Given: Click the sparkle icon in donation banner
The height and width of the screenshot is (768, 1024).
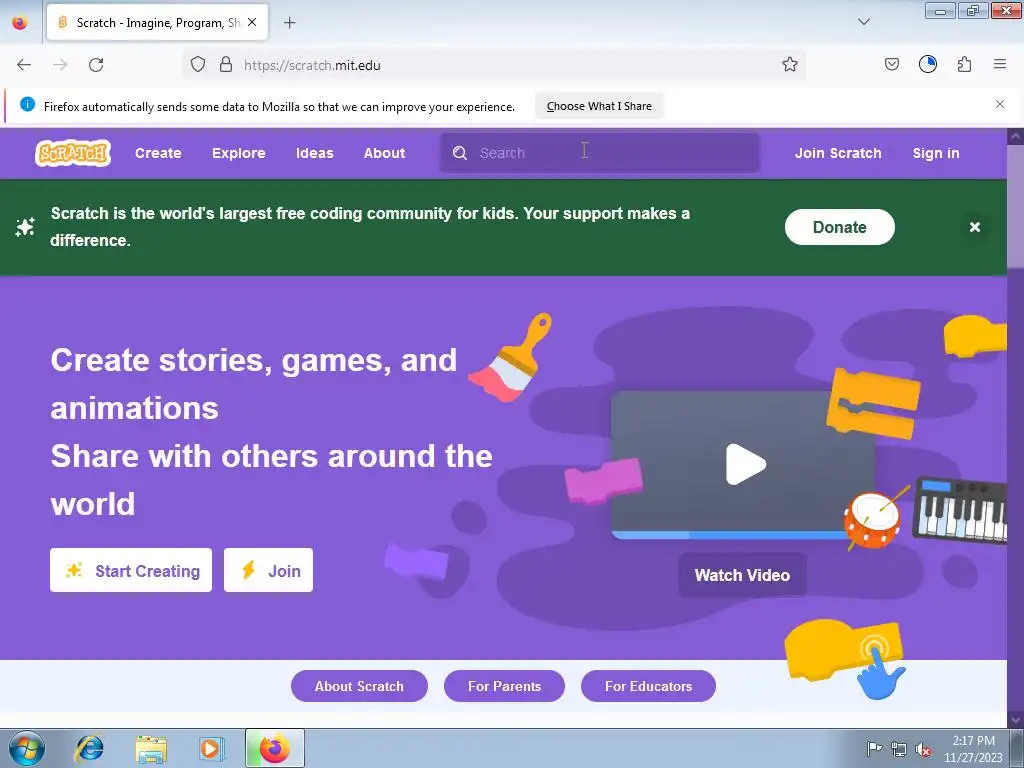Looking at the screenshot, I should click(25, 227).
